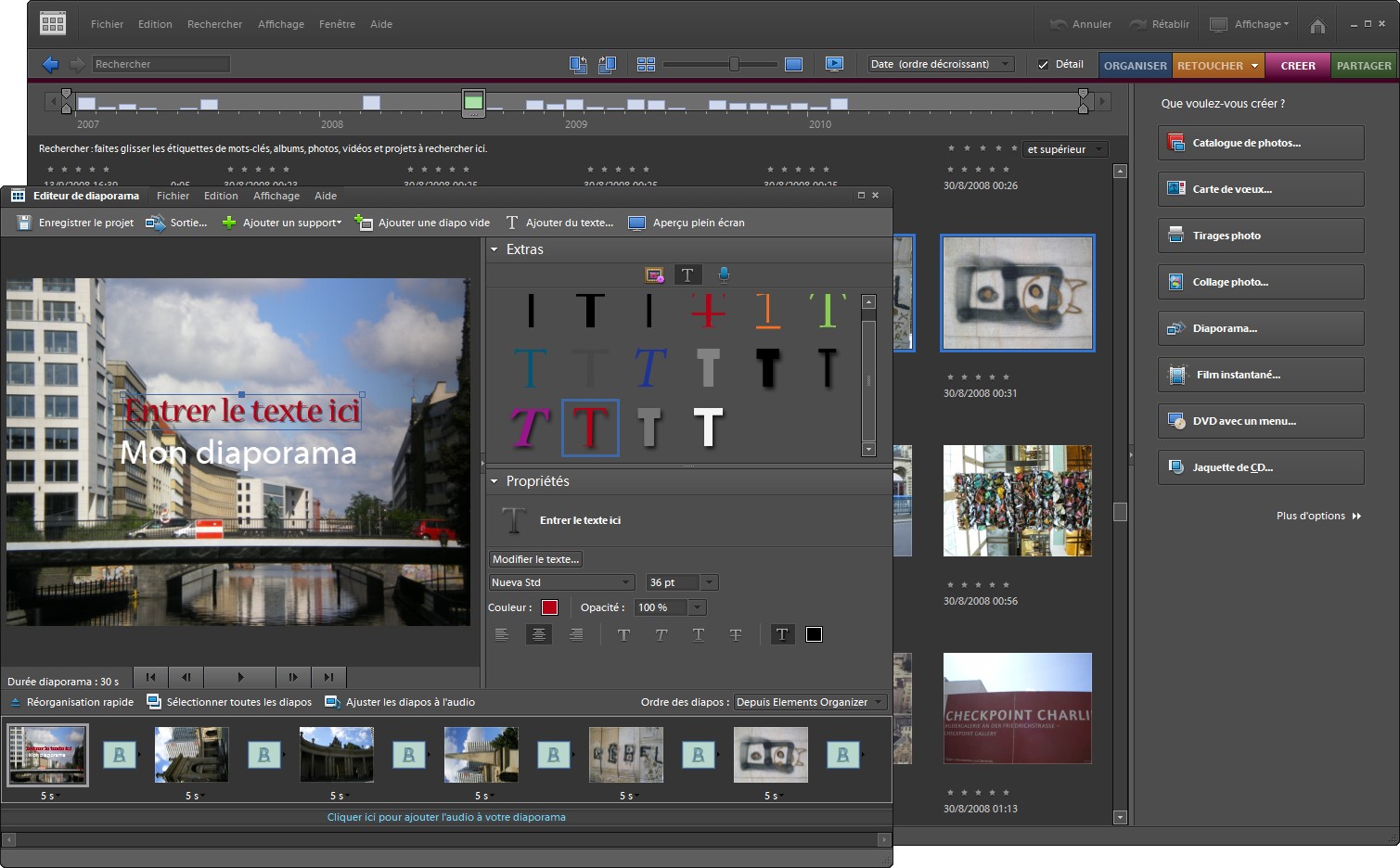Click the Modifier le texte... button
Image resolution: width=1400 pixels, height=868 pixels.
click(x=535, y=559)
